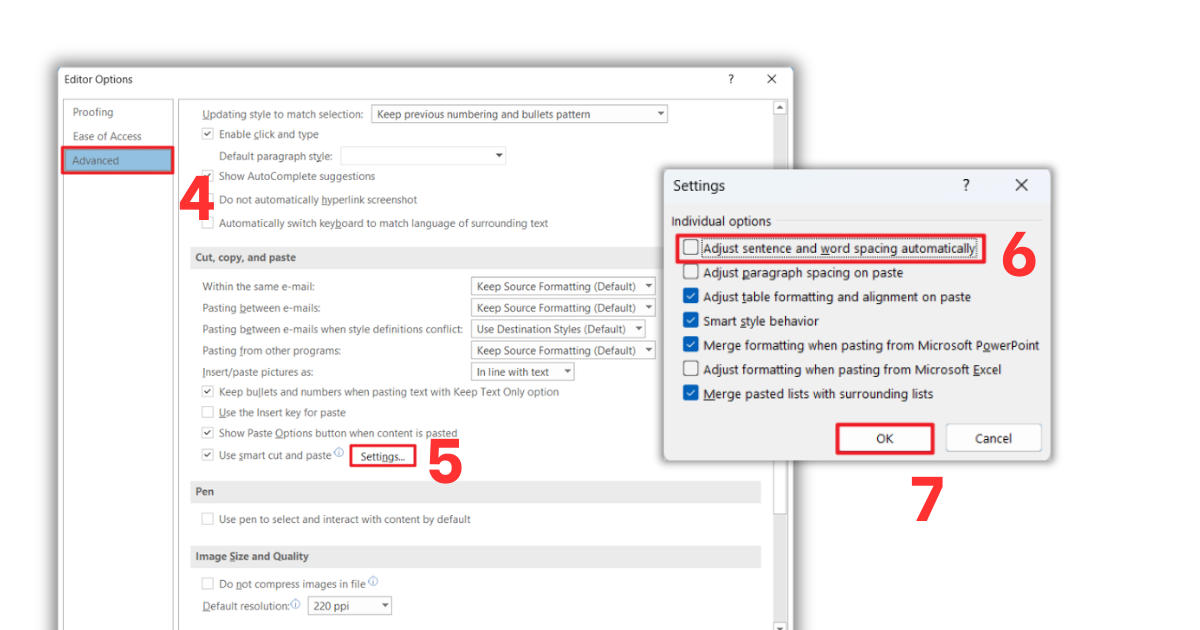The image size is (1200, 630).
Task: Select the Advanced category
Action: [117, 160]
